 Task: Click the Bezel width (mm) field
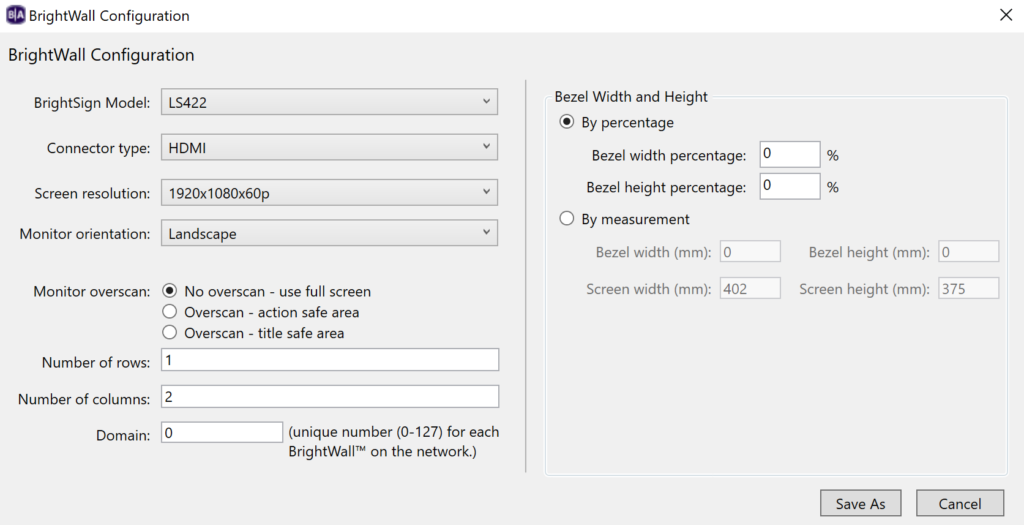pos(750,251)
